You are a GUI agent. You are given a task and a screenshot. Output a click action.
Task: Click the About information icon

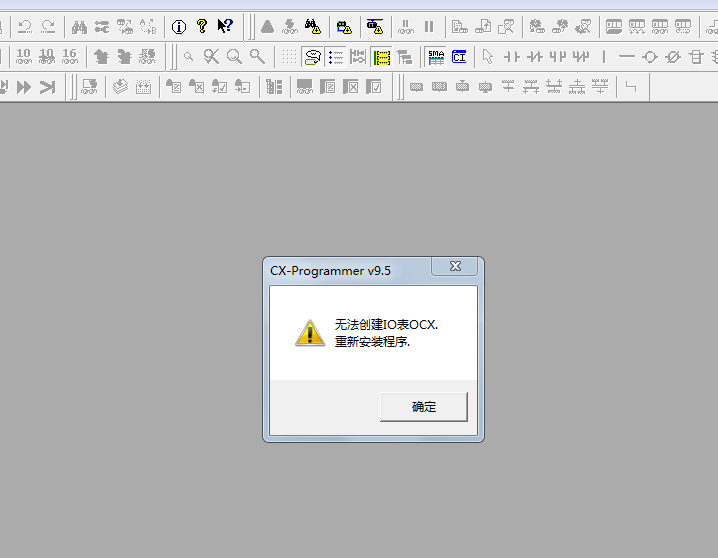click(179, 27)
